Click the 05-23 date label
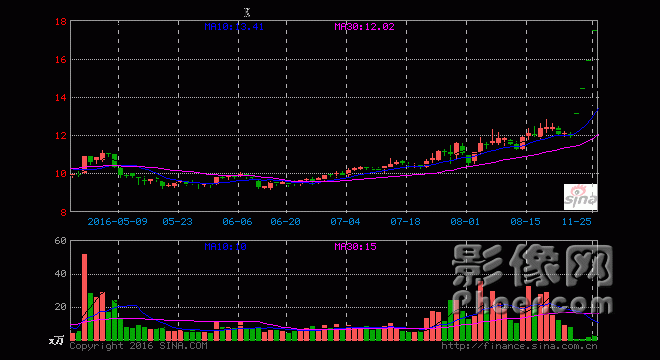 point(177,221)
